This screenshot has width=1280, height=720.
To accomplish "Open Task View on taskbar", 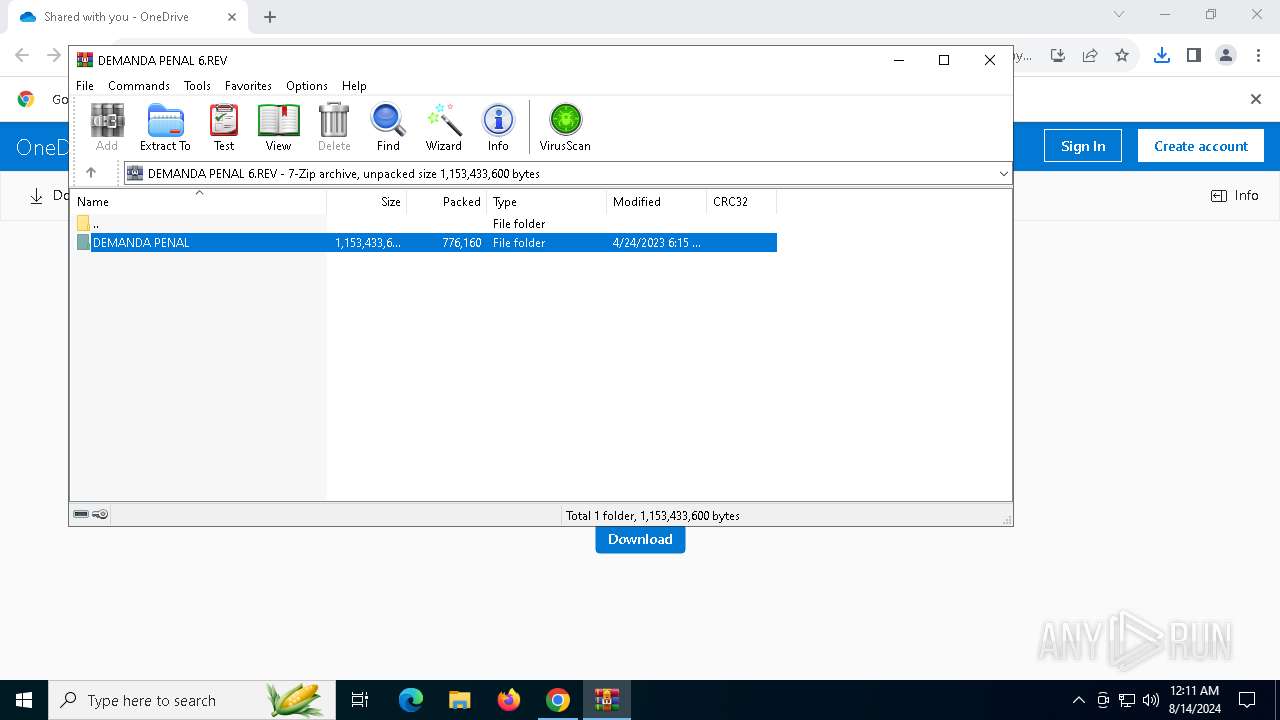I will pyautogui.click(x=360, y=700).
